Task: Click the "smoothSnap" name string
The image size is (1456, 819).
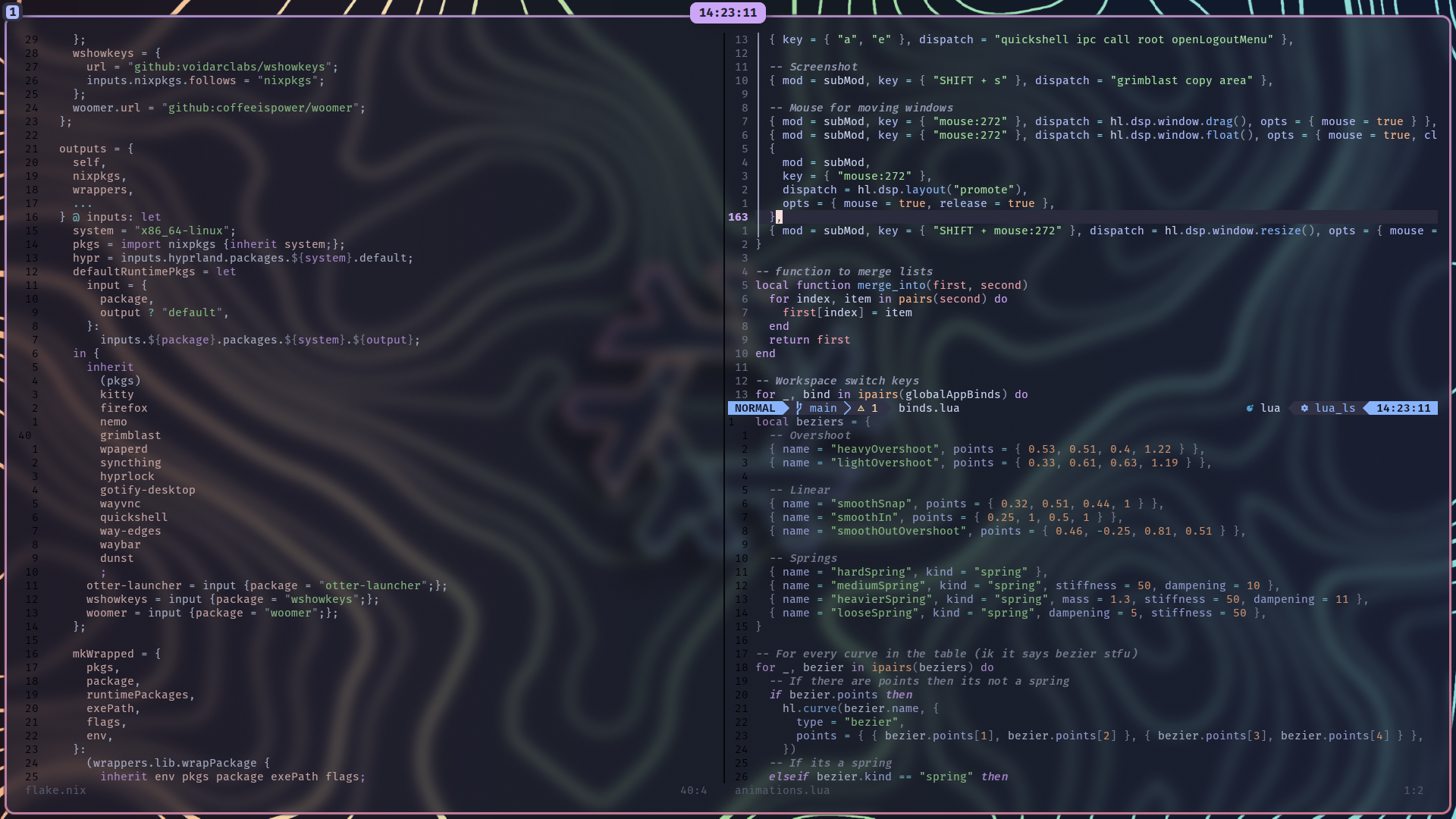Action: (871, 504)
